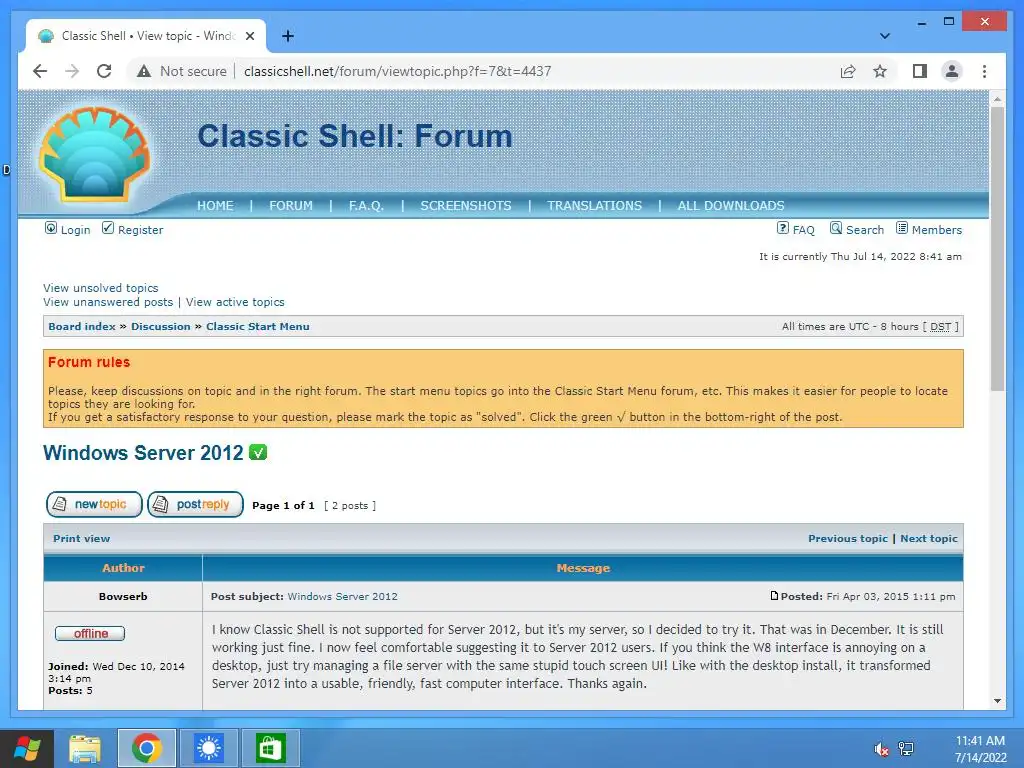Screen dimensions: 1024x768
Task: Open View active topics link
Action: tap(235, 302)
